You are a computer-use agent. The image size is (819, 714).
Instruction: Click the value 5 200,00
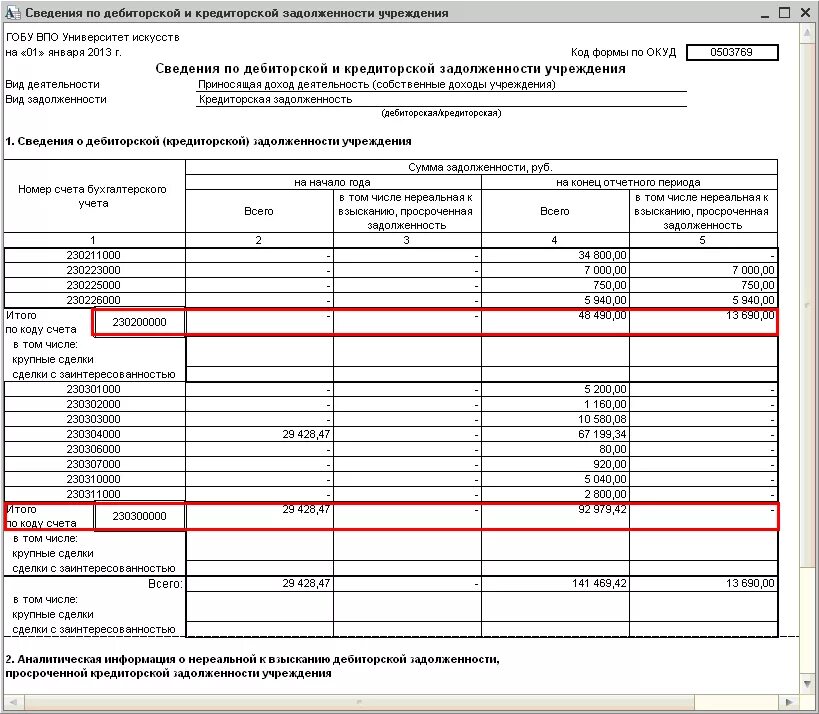coord(605,389)
